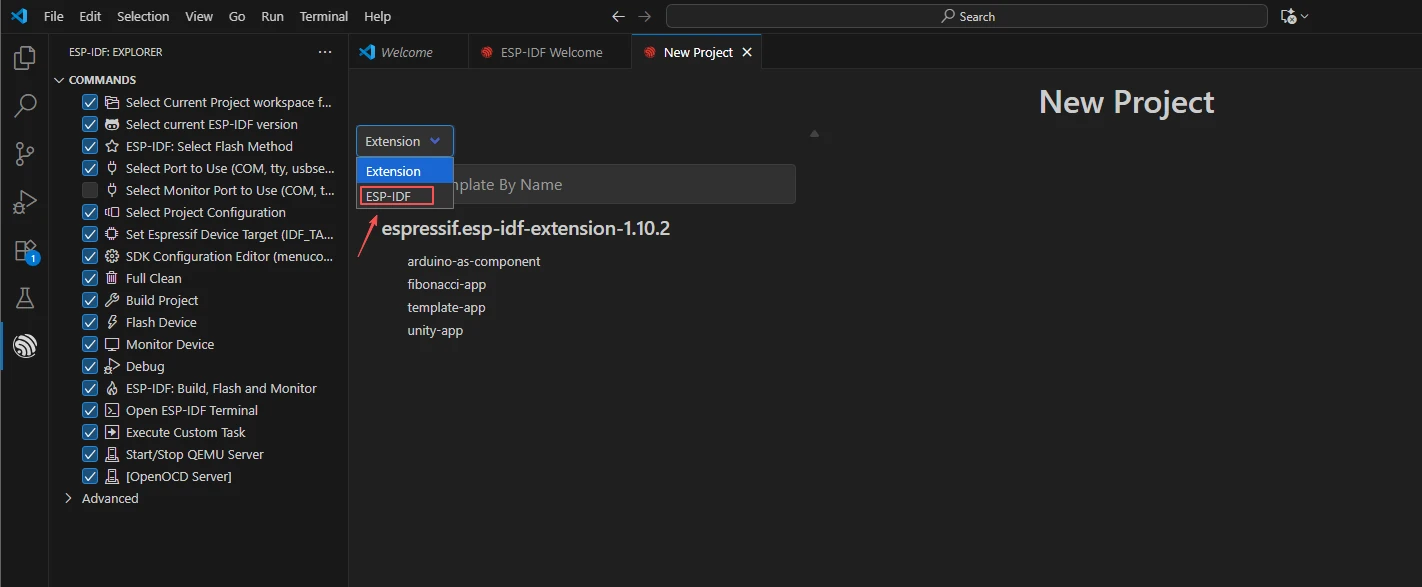Close the New Project tab
Image resolution: width=1422 pixels, height=587 pixels.
coord(746,52)
